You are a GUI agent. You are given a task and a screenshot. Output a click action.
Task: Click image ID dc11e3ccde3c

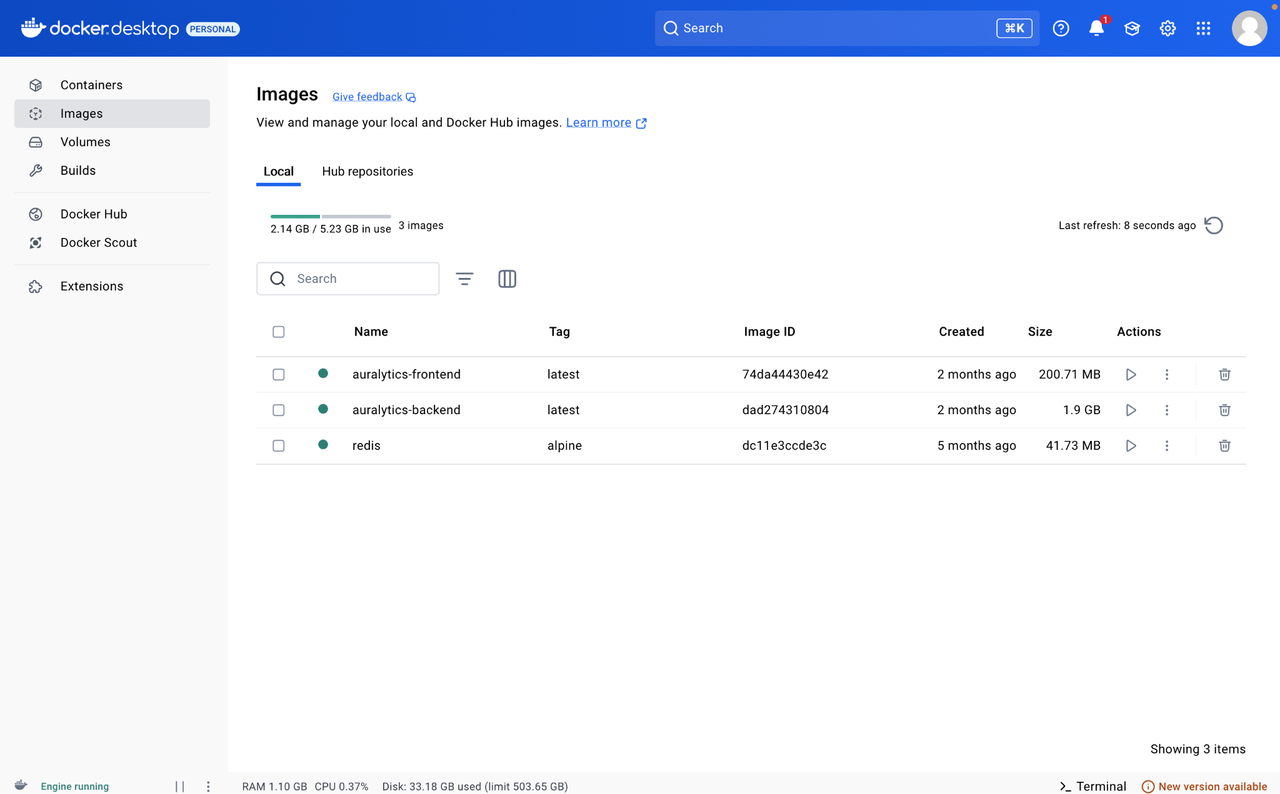[x=784, y=446]
